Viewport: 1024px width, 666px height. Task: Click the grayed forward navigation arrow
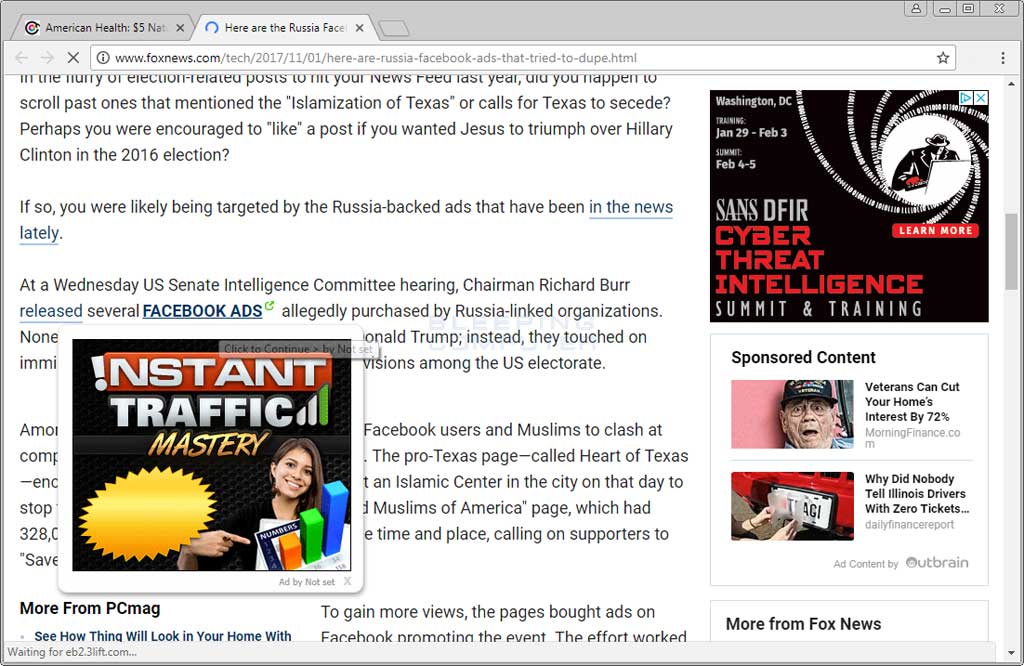47,58
